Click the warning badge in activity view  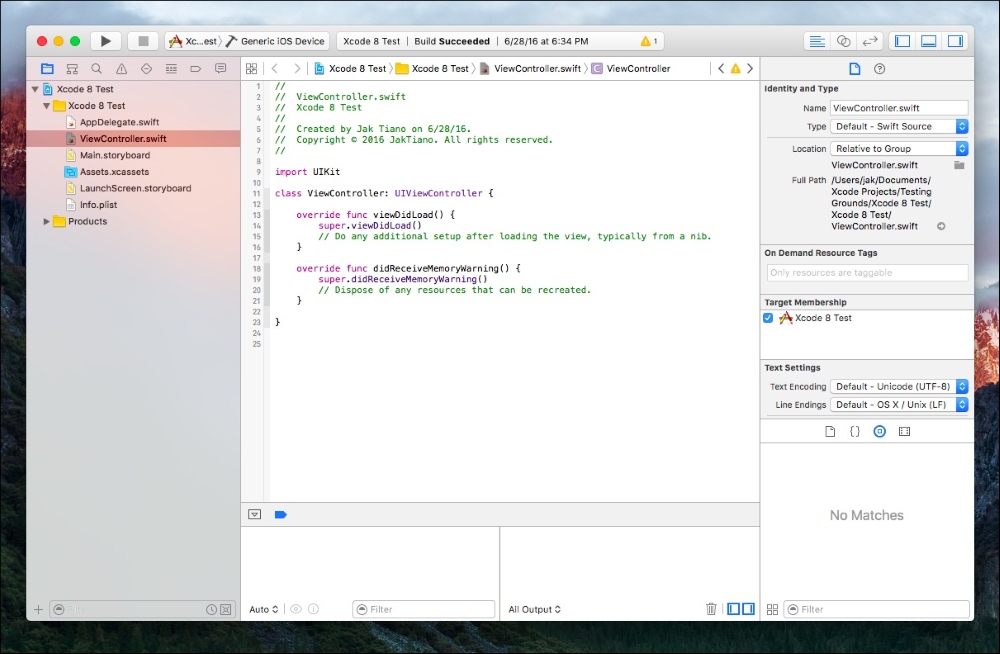[x=649, y=41]
